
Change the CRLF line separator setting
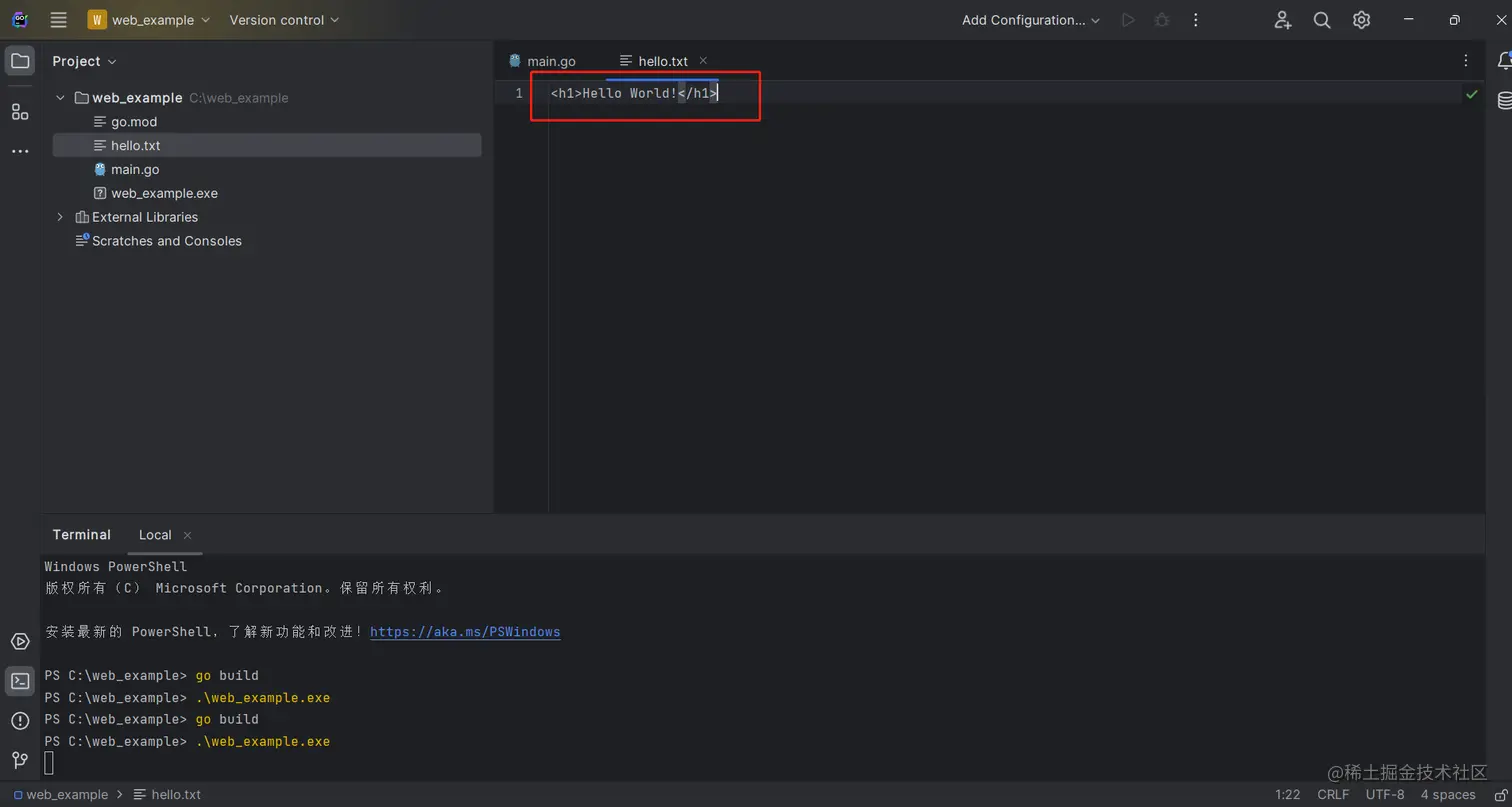[1333, 795]
